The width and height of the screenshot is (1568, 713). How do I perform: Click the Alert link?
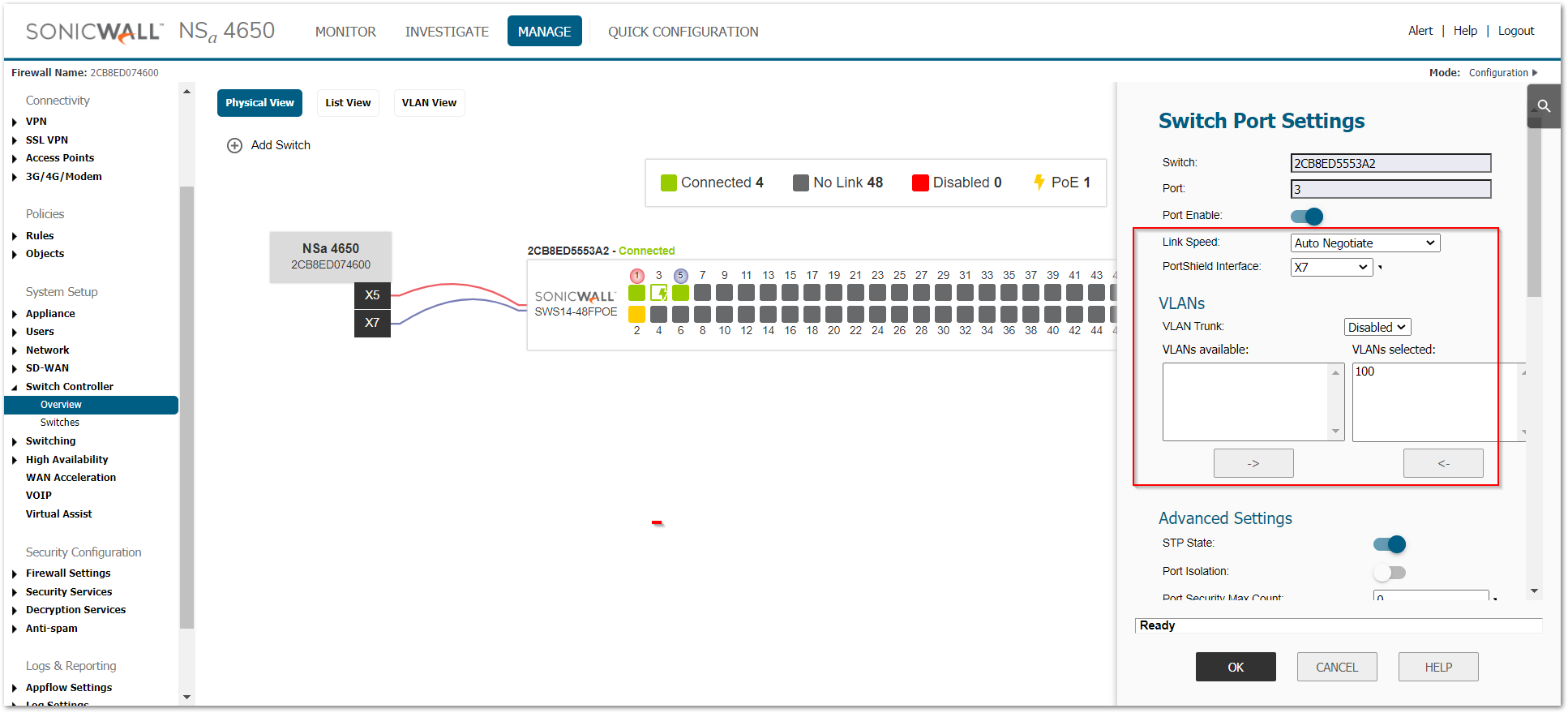click(1420, 31)
